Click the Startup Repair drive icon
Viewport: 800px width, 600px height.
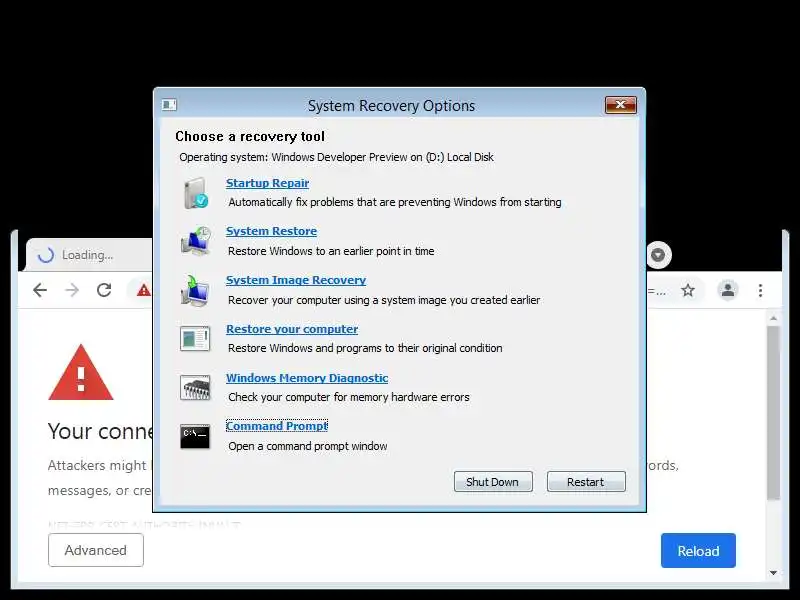pyautogui.click(x=195, y=193)
